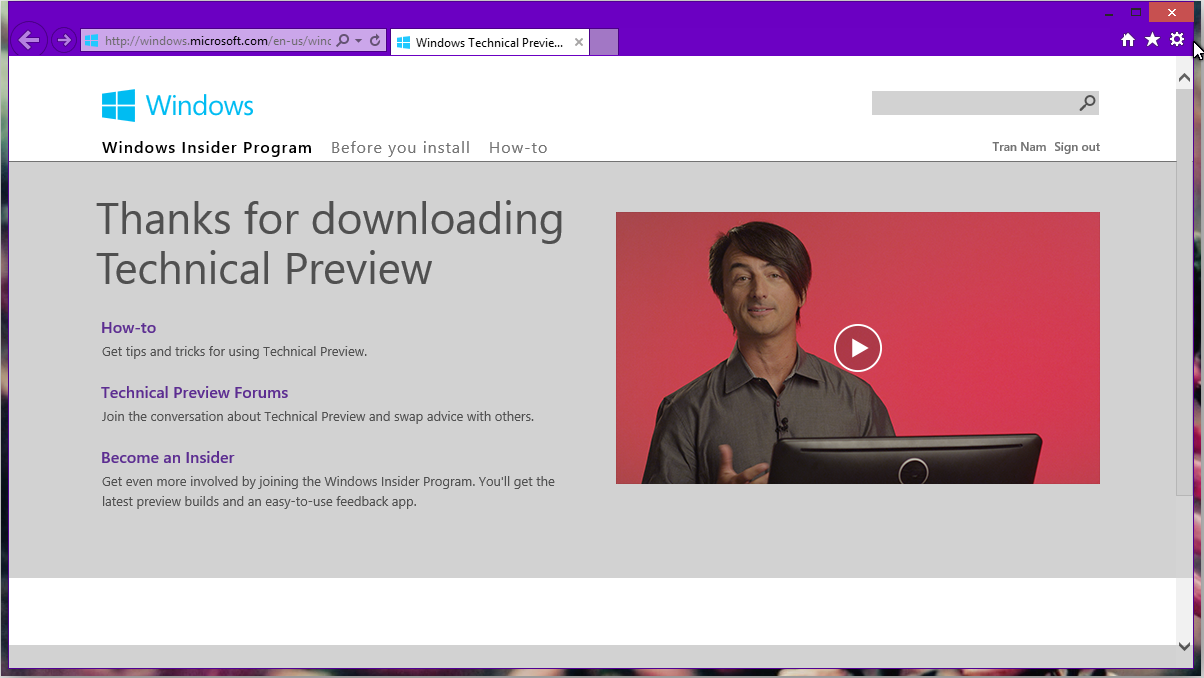Screen dimensions: 1204x678
Task: Switch to the Before you install tab
Action: [400, 147]
